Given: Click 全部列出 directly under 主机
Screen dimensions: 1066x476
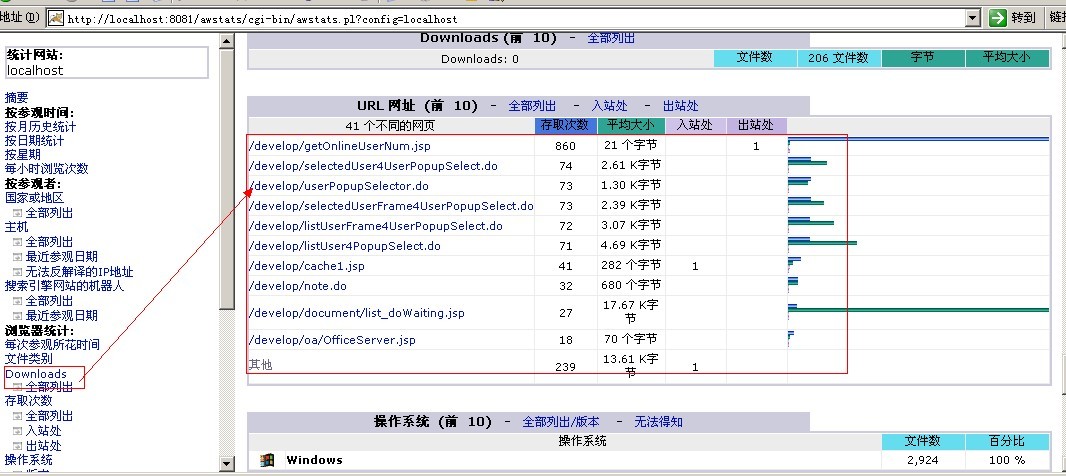Looking at the screenshot, I should 49,242.
